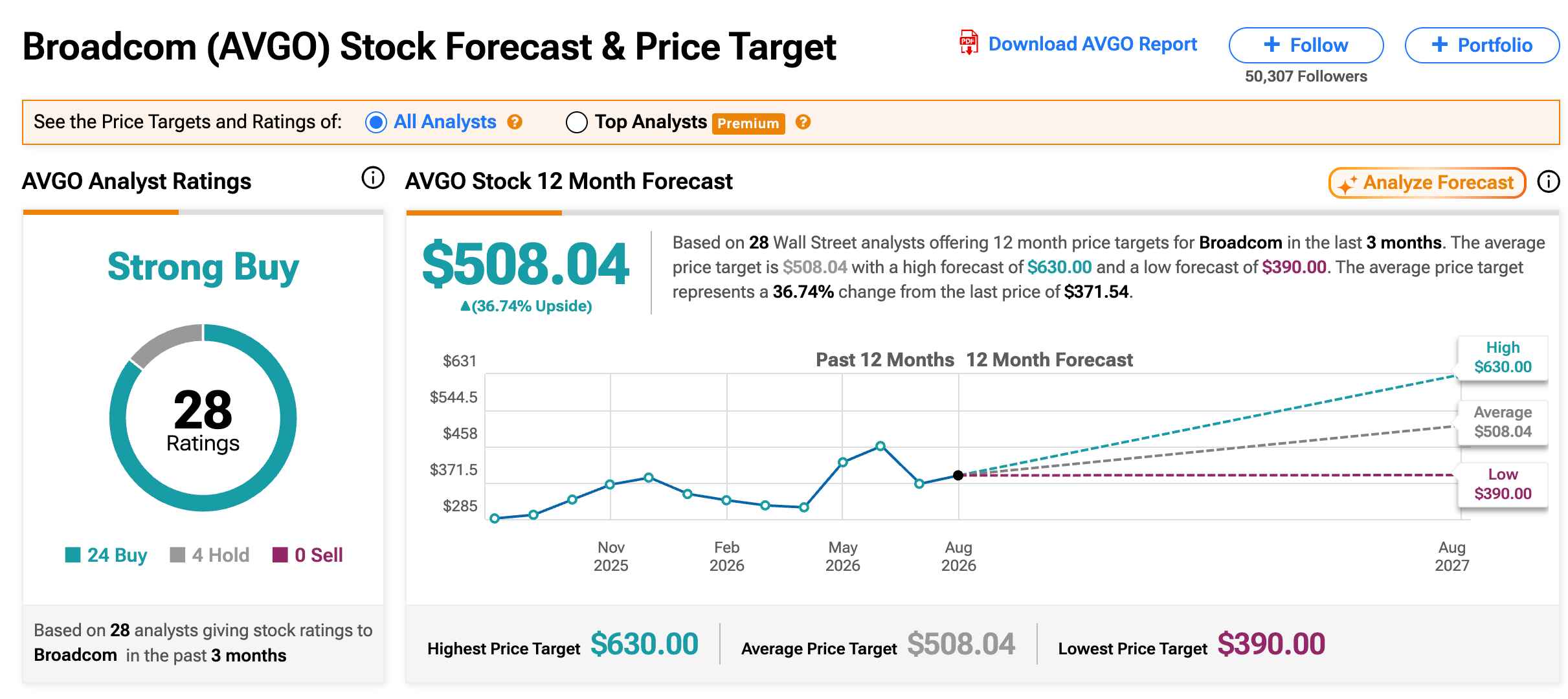
Task: Click the 'AVGO Analyst Ratings' heading
Action: tap(137, 182)
